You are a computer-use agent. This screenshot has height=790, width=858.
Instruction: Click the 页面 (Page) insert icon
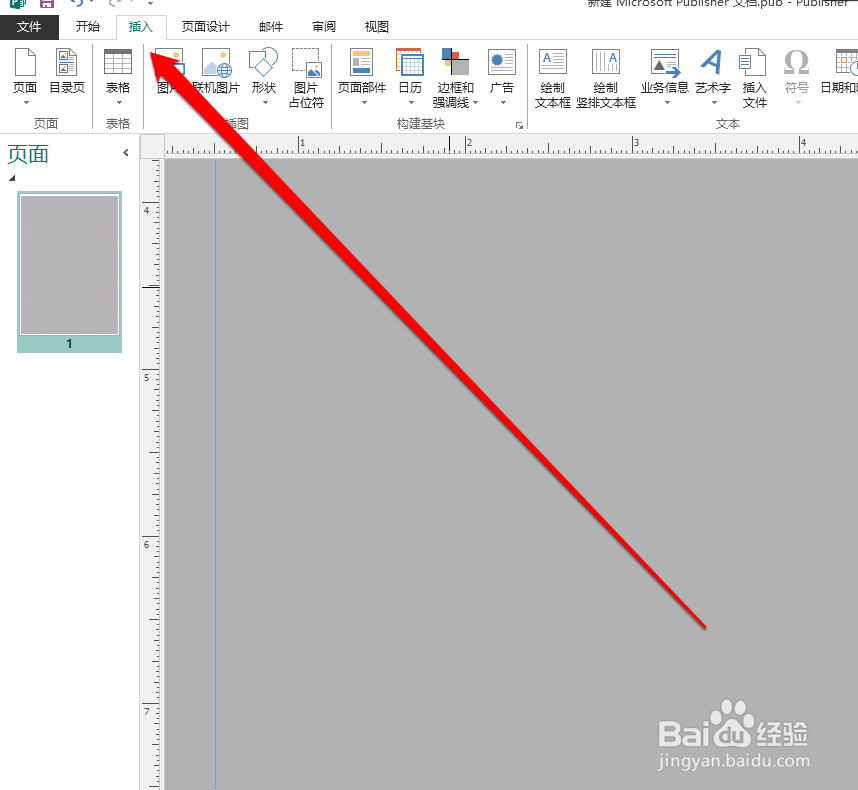pos(25,62)
